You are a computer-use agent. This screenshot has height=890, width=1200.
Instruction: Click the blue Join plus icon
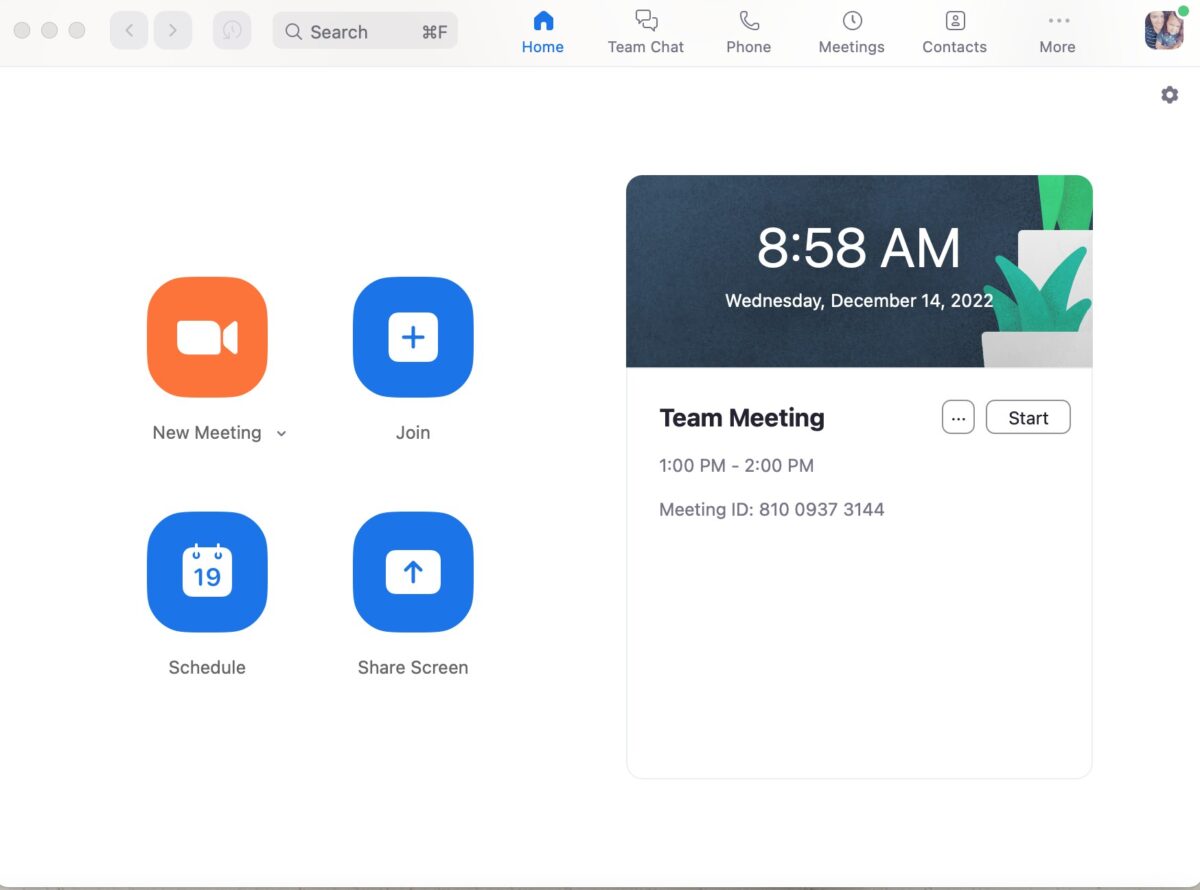point(413,337)
